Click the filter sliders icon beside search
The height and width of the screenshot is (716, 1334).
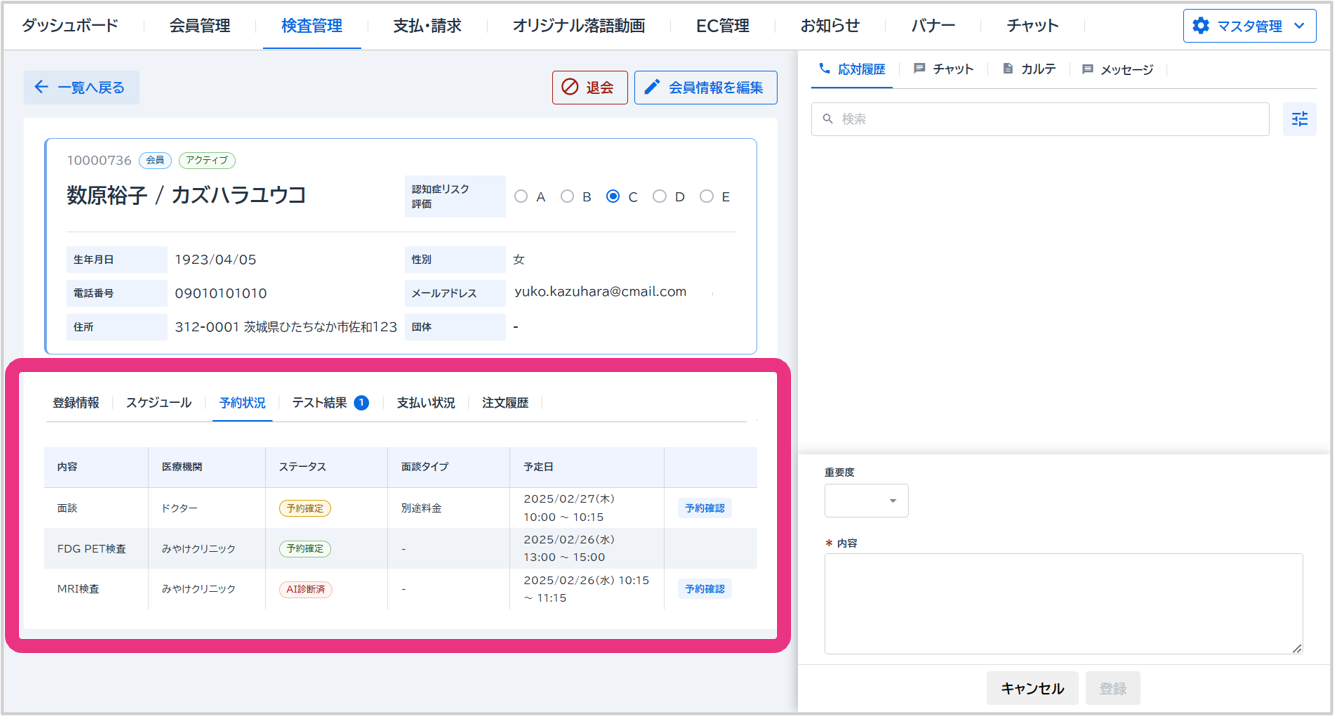click(x=1299, y=119)
